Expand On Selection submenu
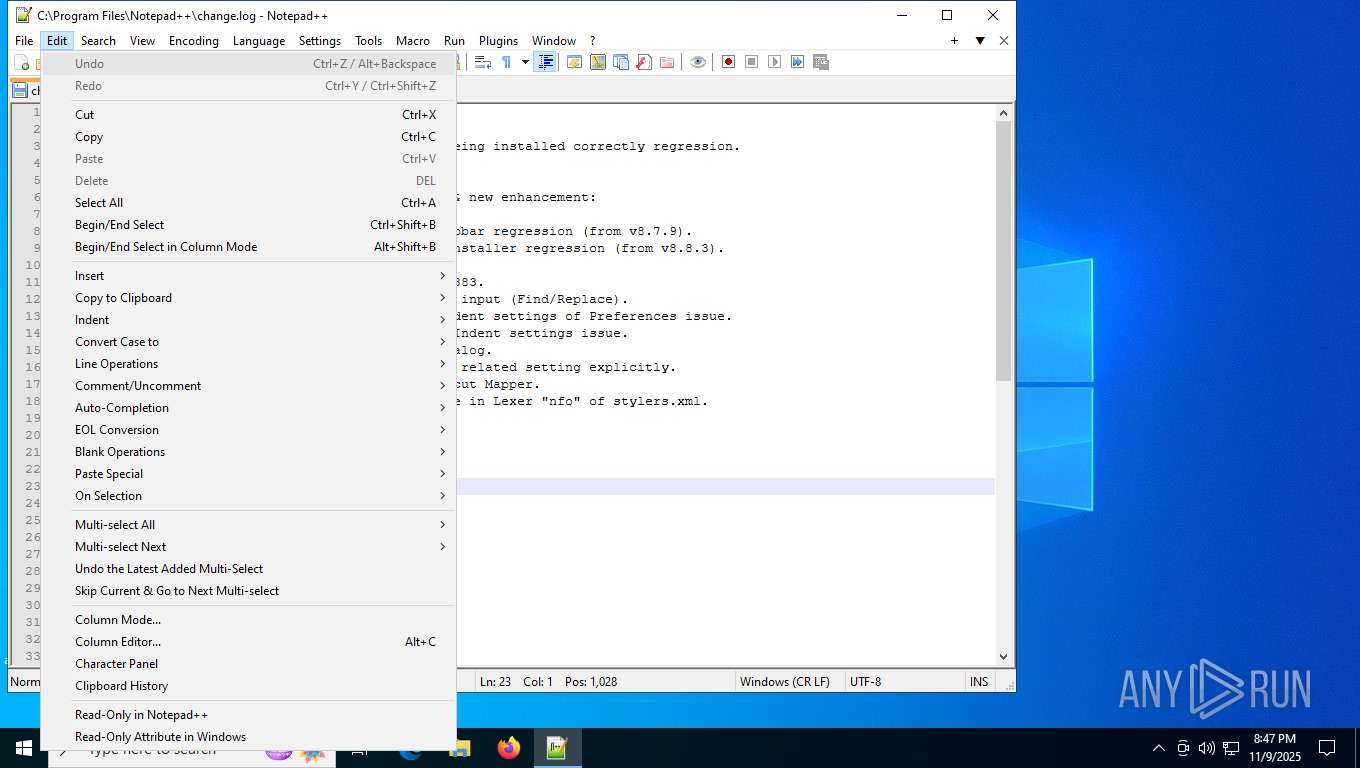Image resolution: width=1360 pixels, height=768 pixels. [x=249, y=496]
